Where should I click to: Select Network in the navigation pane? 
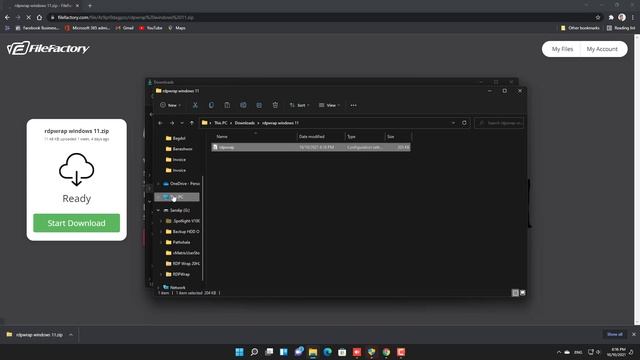[x=174, y=287]
